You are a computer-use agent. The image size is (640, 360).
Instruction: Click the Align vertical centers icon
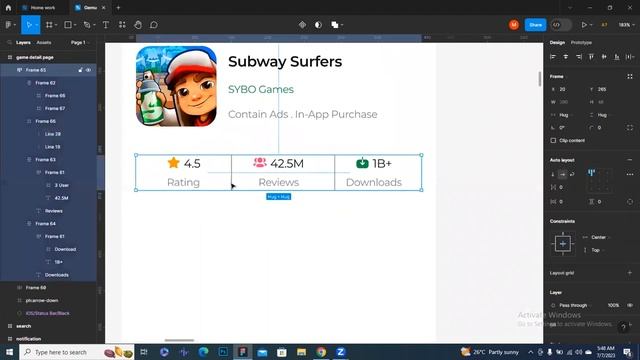click(604, 57)
